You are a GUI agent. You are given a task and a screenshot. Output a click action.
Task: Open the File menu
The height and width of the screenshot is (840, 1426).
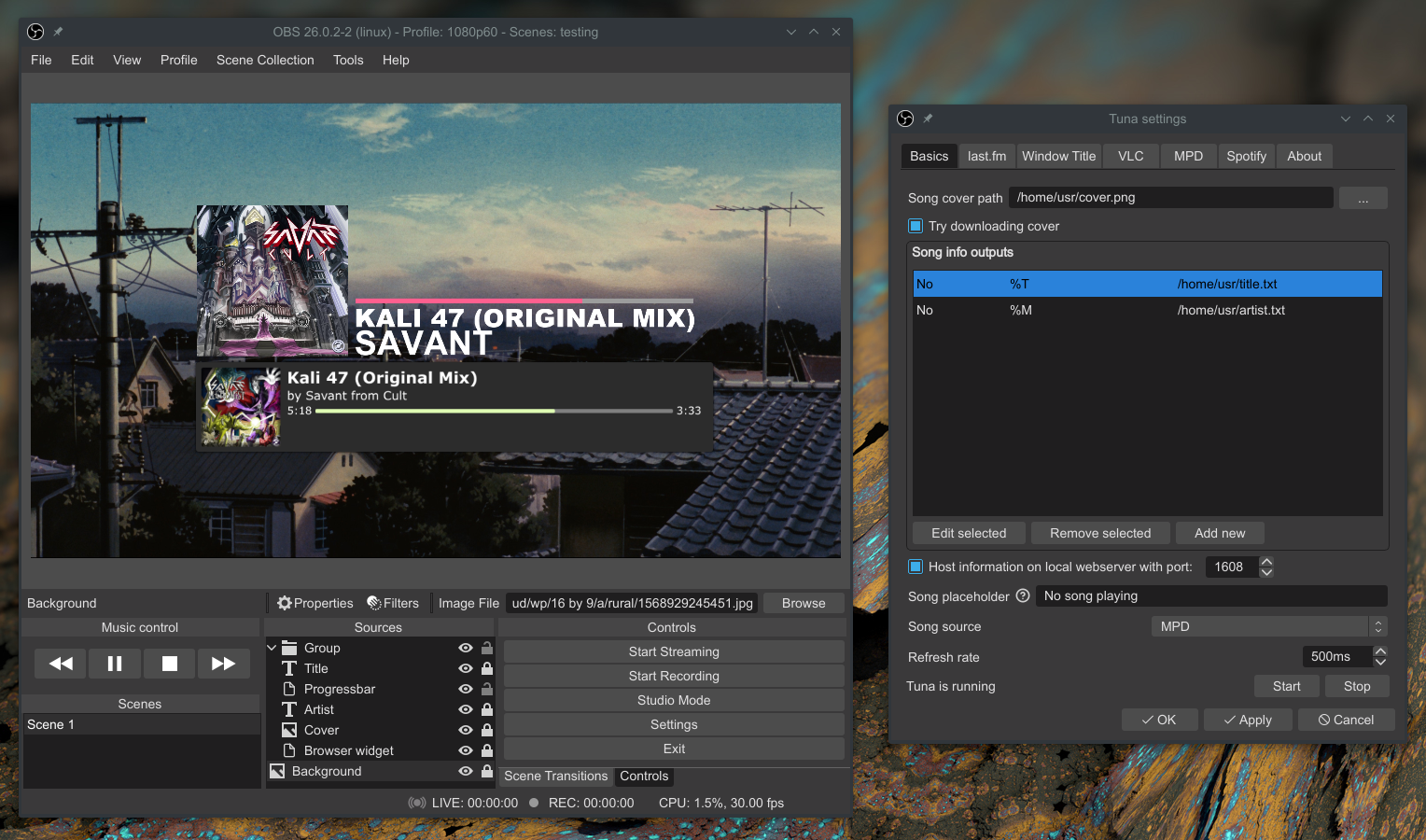41,60
